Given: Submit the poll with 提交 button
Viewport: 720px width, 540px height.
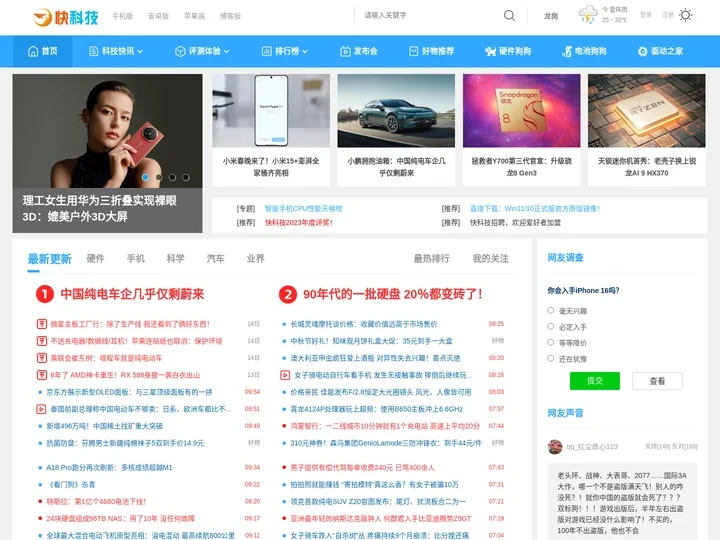Looking at the screenshot, I should (x=595, y=381).
